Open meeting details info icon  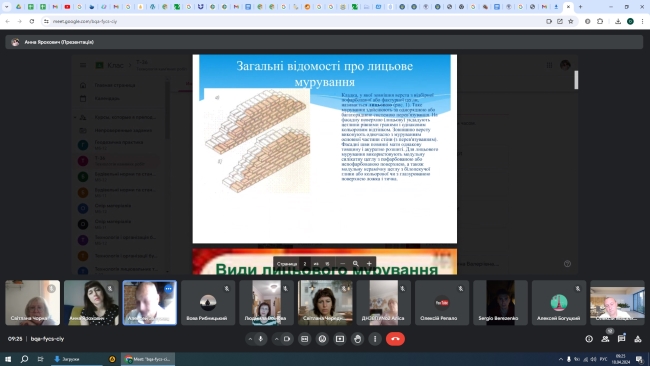tap(589, 339)
